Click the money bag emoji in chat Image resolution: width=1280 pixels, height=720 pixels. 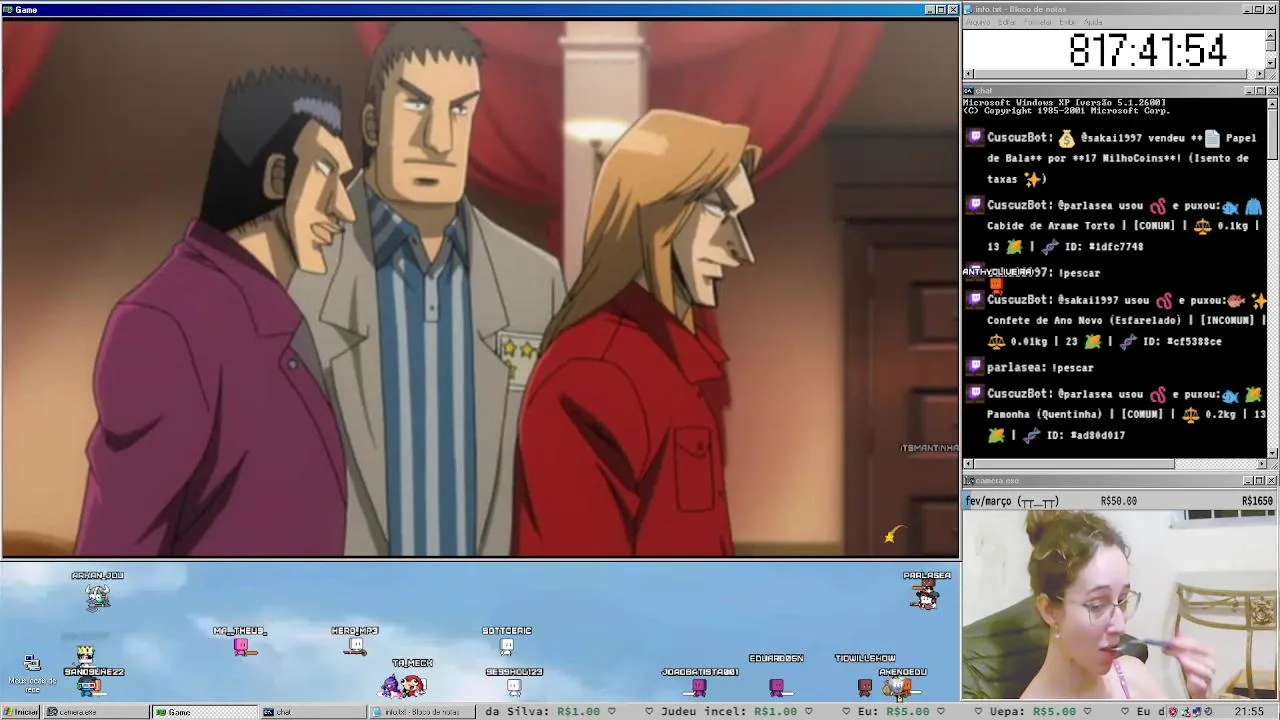tap(1066, 138)
